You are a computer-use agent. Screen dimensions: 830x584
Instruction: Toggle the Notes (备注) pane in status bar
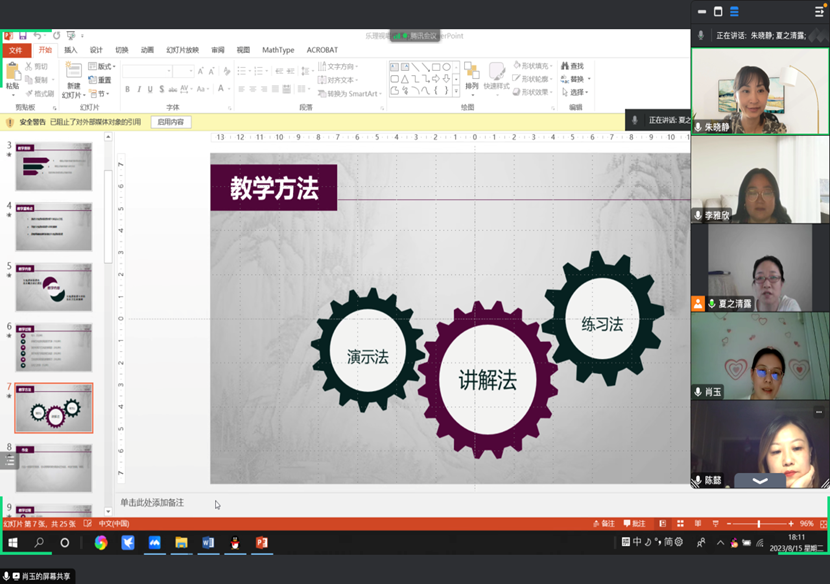(x=603, y=523)
